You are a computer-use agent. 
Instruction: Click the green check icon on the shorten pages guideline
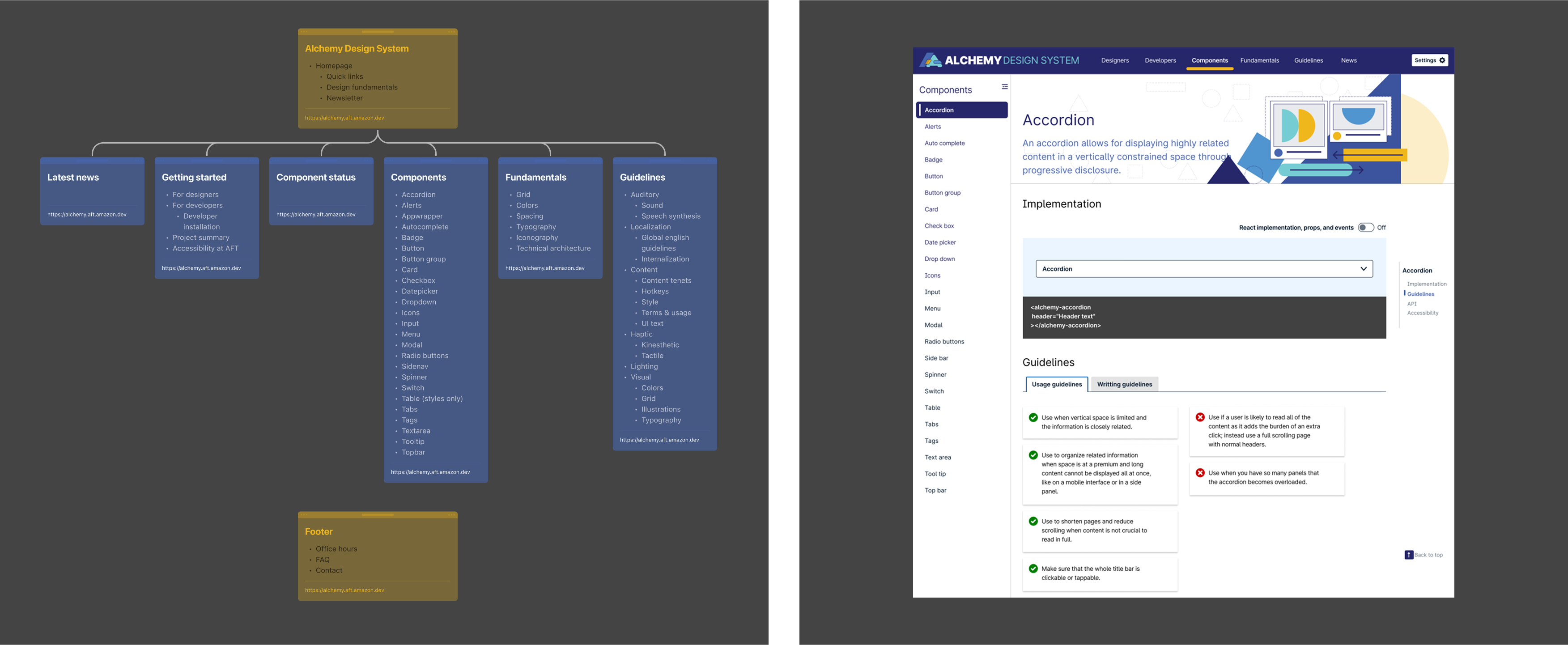pos(1033,521)
